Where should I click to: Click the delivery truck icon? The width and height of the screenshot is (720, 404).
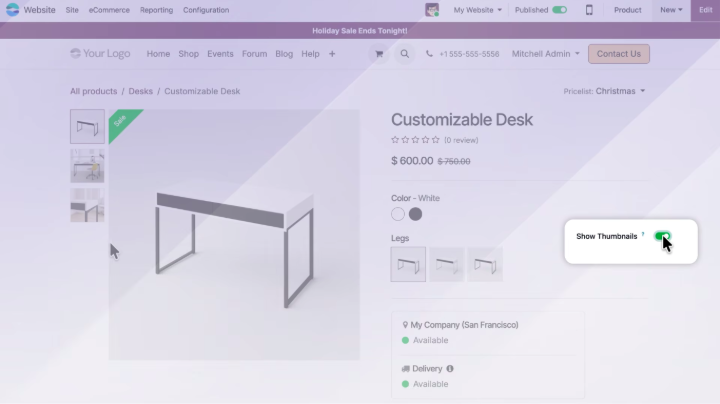pos(405,369)
